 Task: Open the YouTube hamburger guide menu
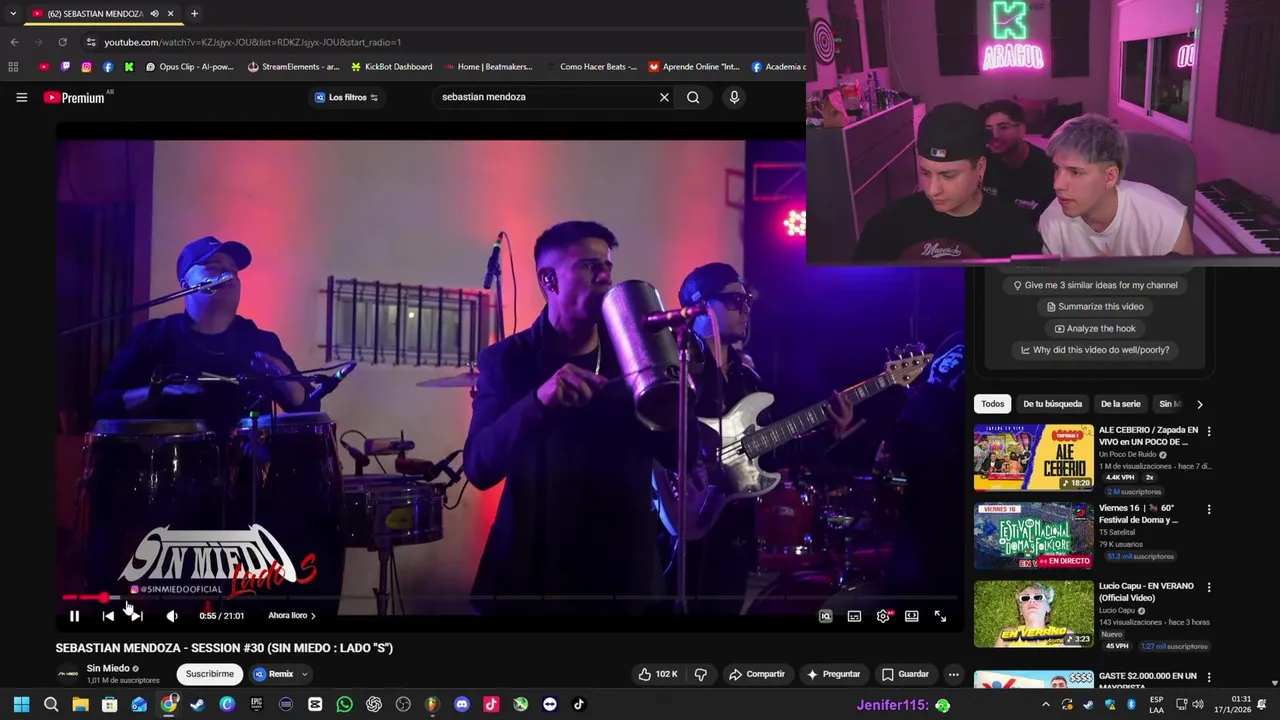[21, 97]
